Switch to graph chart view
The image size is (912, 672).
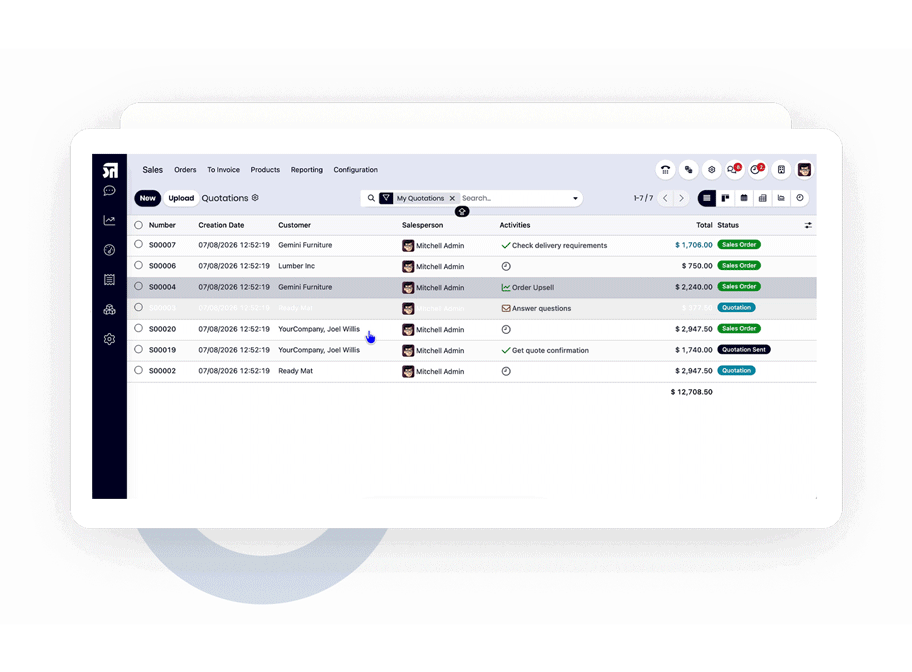point(781,198)
